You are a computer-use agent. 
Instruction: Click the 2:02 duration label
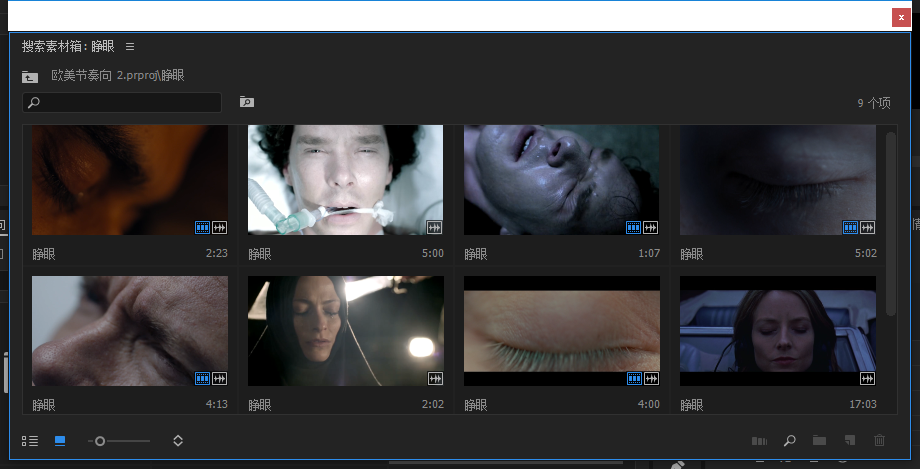(x=433, y=404)
